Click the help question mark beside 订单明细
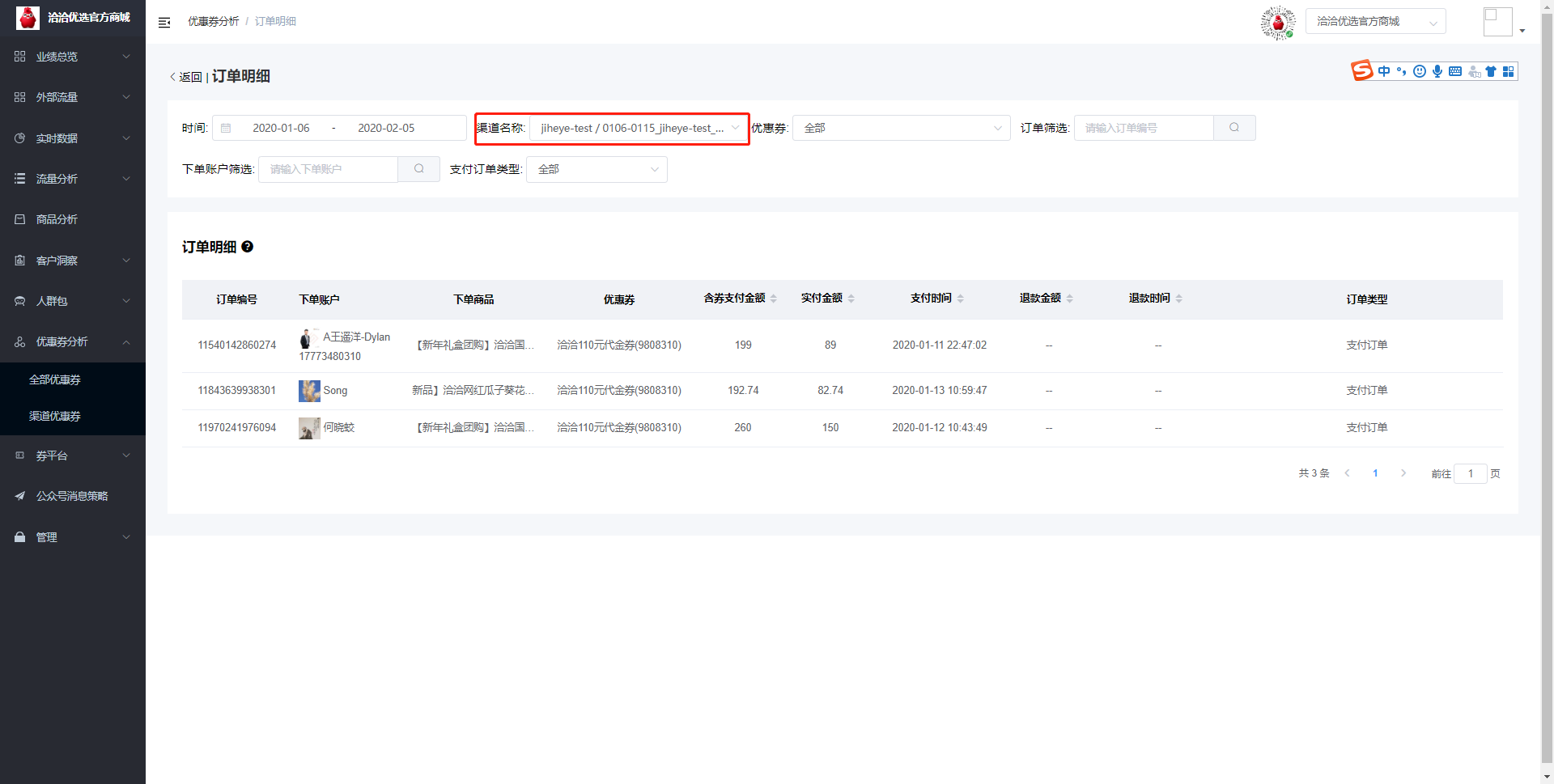Screen dimensions: 1554x784 pyautogui.click(x=248, y=247)
